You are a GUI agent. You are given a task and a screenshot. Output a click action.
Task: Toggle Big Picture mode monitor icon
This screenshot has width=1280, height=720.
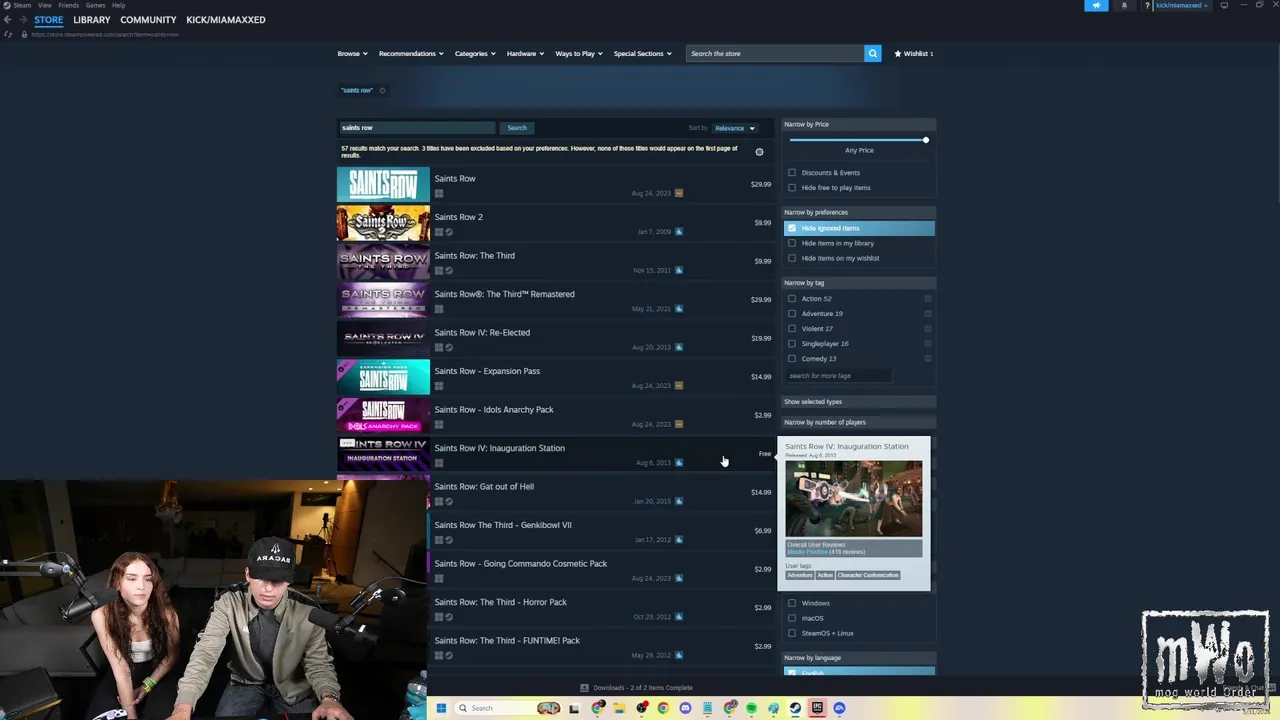click(1224, 5)
